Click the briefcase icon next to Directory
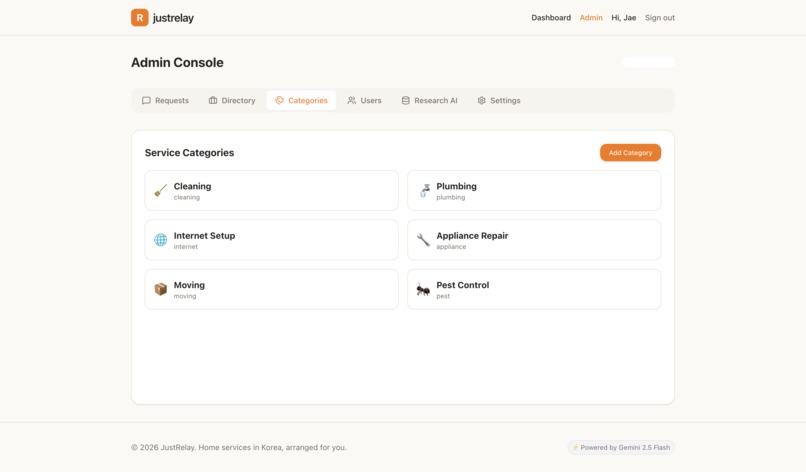The height and width of the screenshot is (472, 806). coord(213,100)
